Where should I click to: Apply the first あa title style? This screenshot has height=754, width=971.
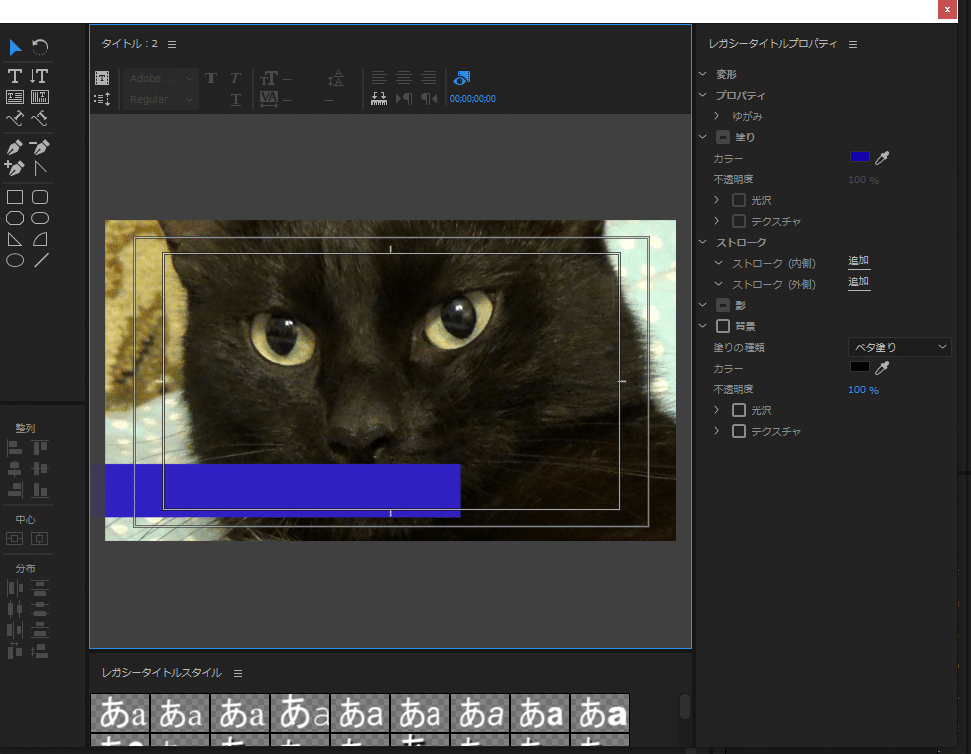(x=120, y=713)
